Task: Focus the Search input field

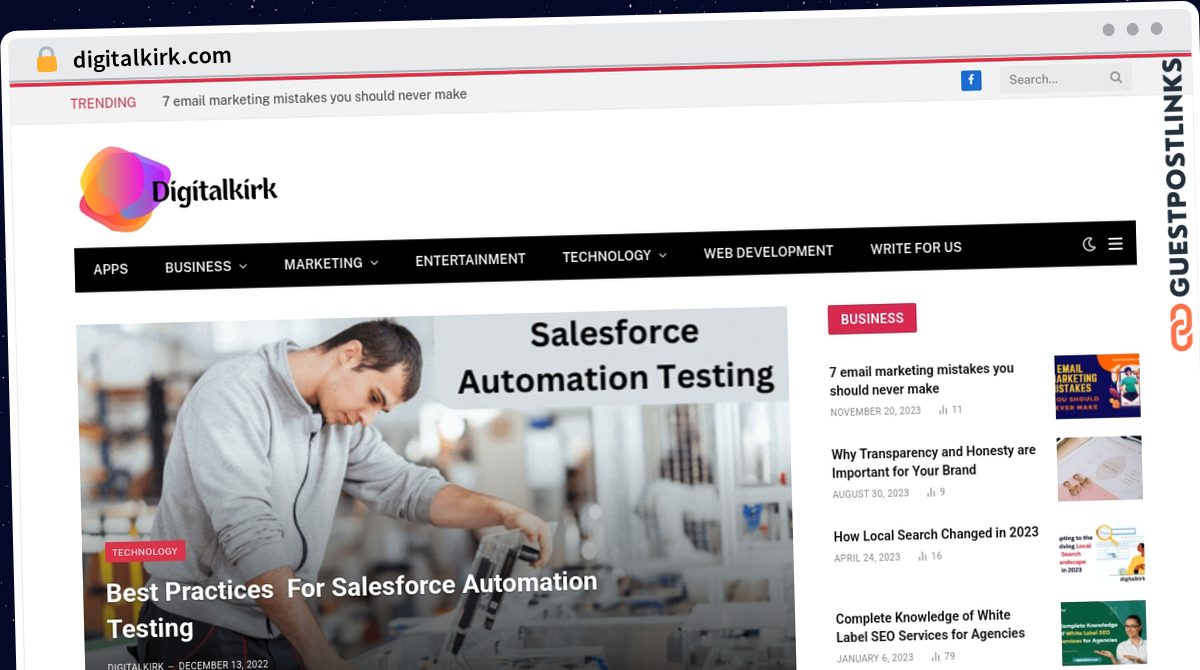Action: 1057,79
